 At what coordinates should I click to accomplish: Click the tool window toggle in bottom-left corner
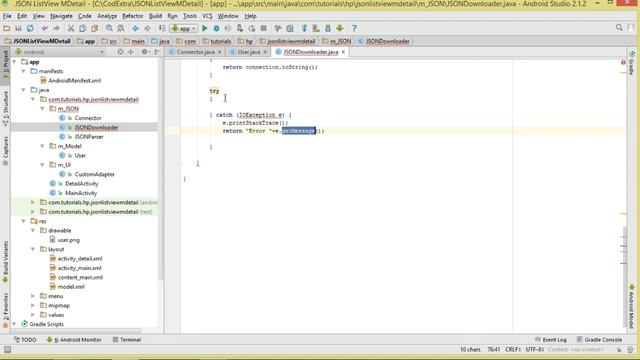click(7, 349)
